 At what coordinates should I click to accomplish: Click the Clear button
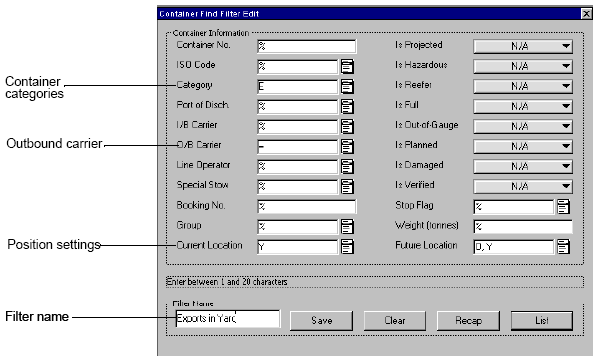pos(395,321)
